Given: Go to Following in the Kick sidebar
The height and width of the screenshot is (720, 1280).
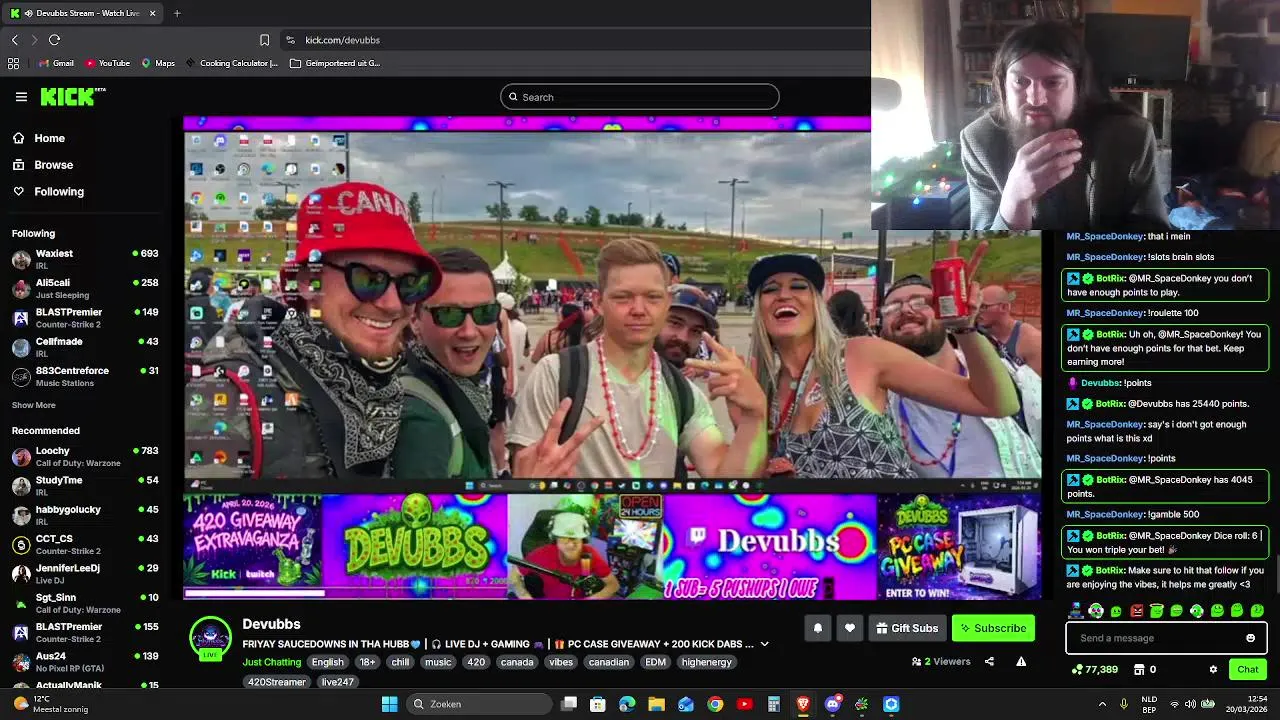Looking at the screenshot, I should click(48, 191).
